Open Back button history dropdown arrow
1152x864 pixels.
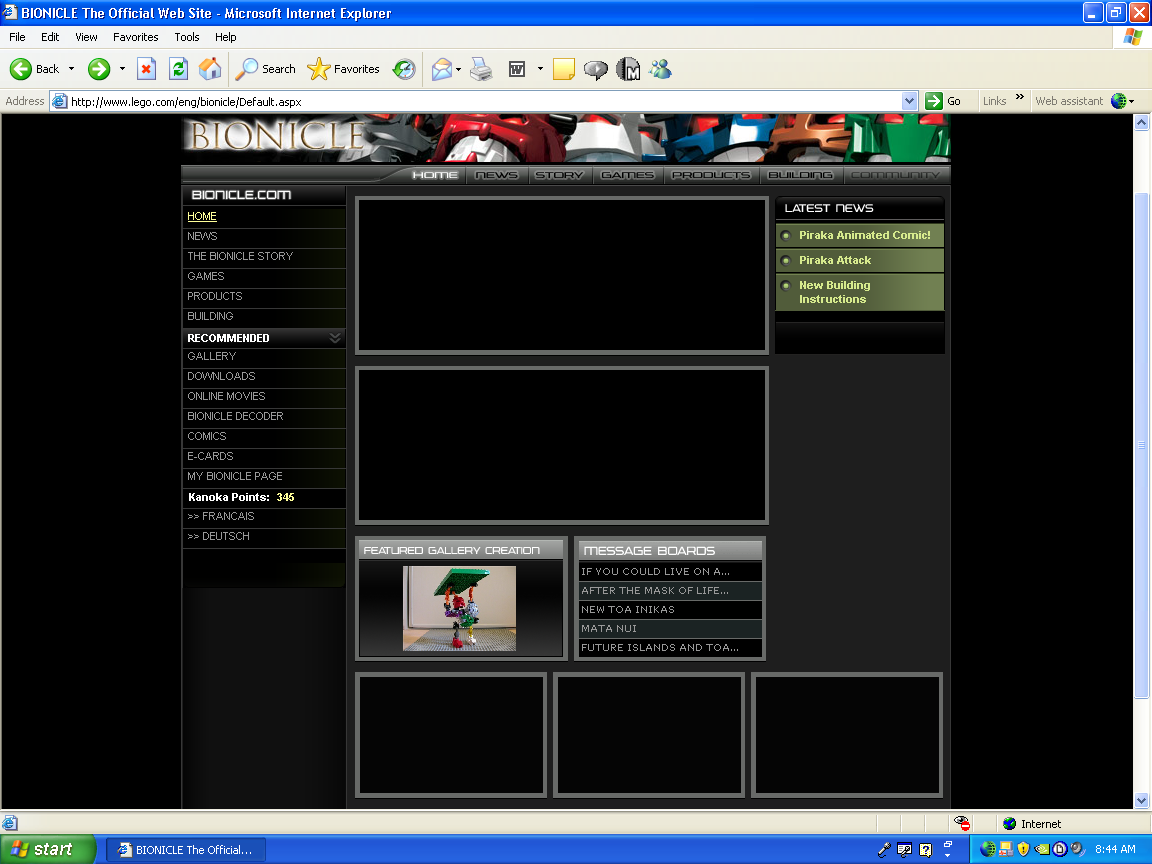(71, 69)
